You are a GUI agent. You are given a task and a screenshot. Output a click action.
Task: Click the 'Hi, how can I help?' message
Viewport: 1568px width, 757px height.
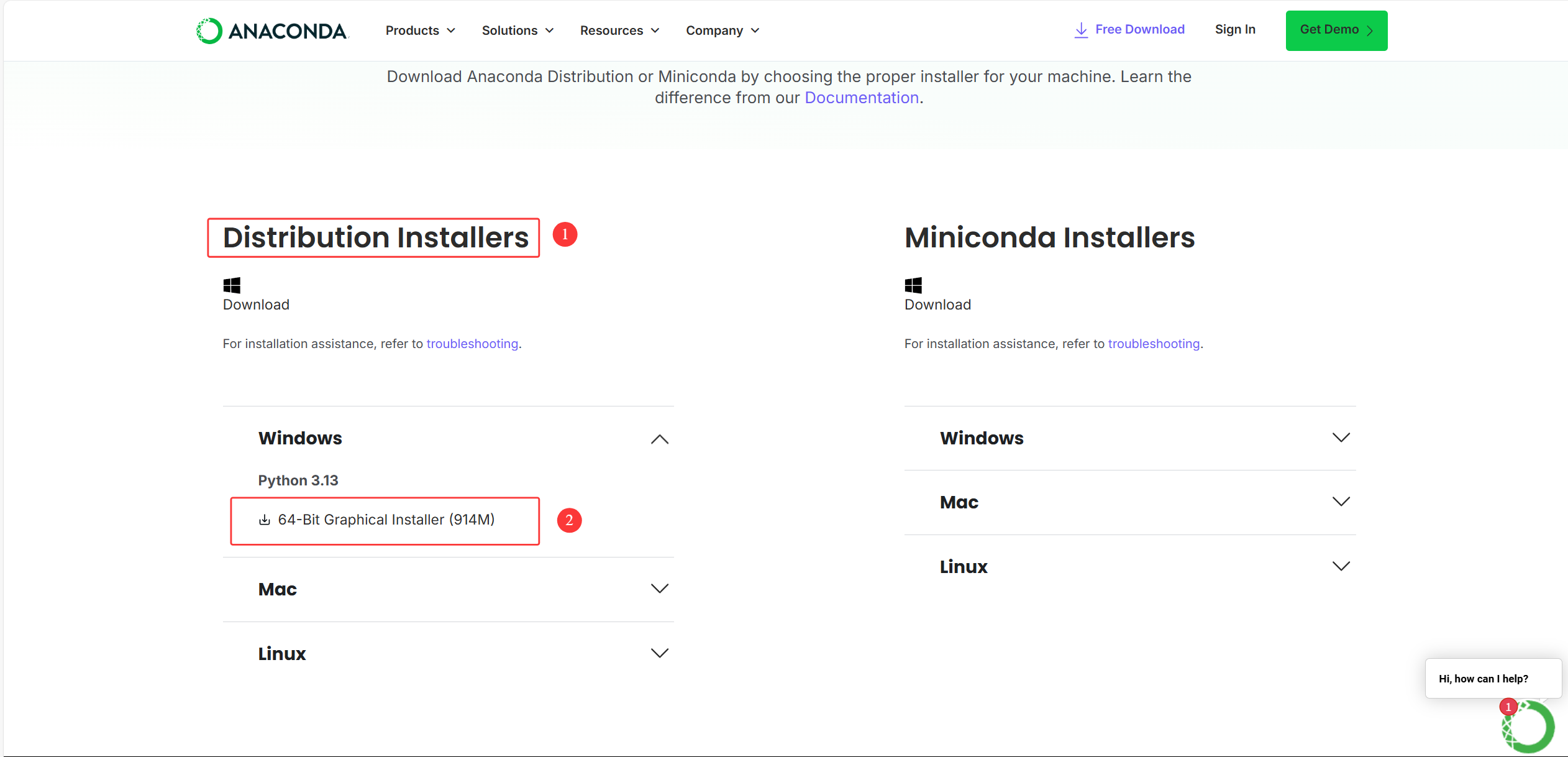(x=1483, y=679)
